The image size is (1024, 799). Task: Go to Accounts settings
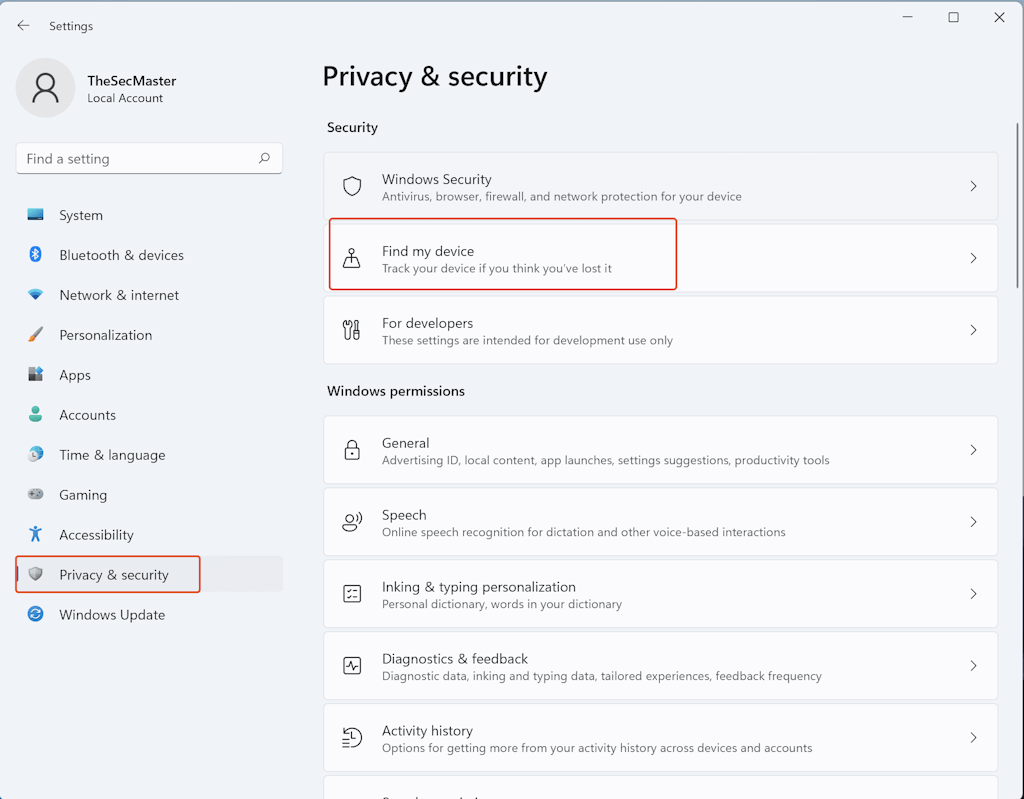coord(150,415)
